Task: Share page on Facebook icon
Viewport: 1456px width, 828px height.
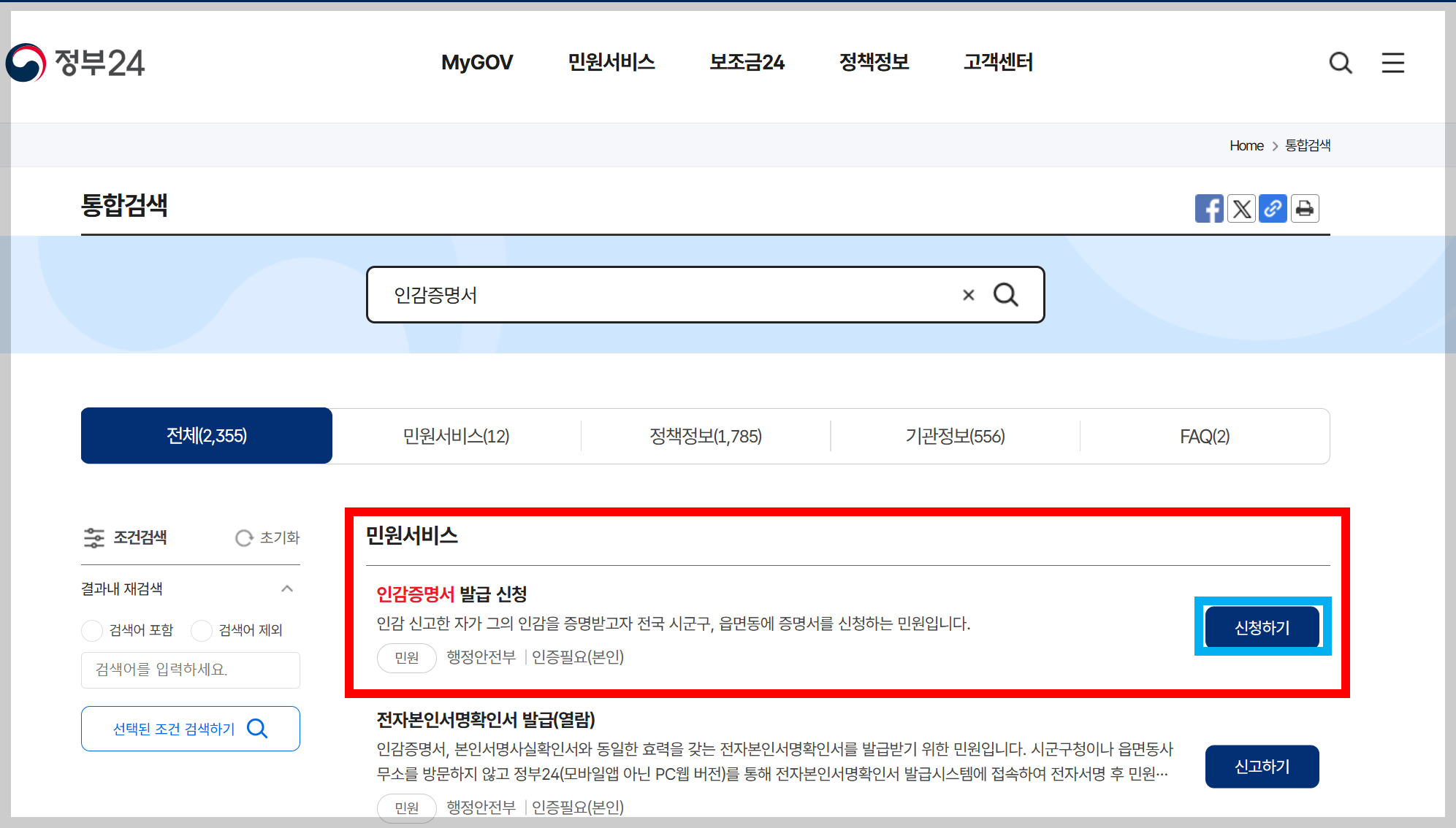Action: (x=1208, y=209)
